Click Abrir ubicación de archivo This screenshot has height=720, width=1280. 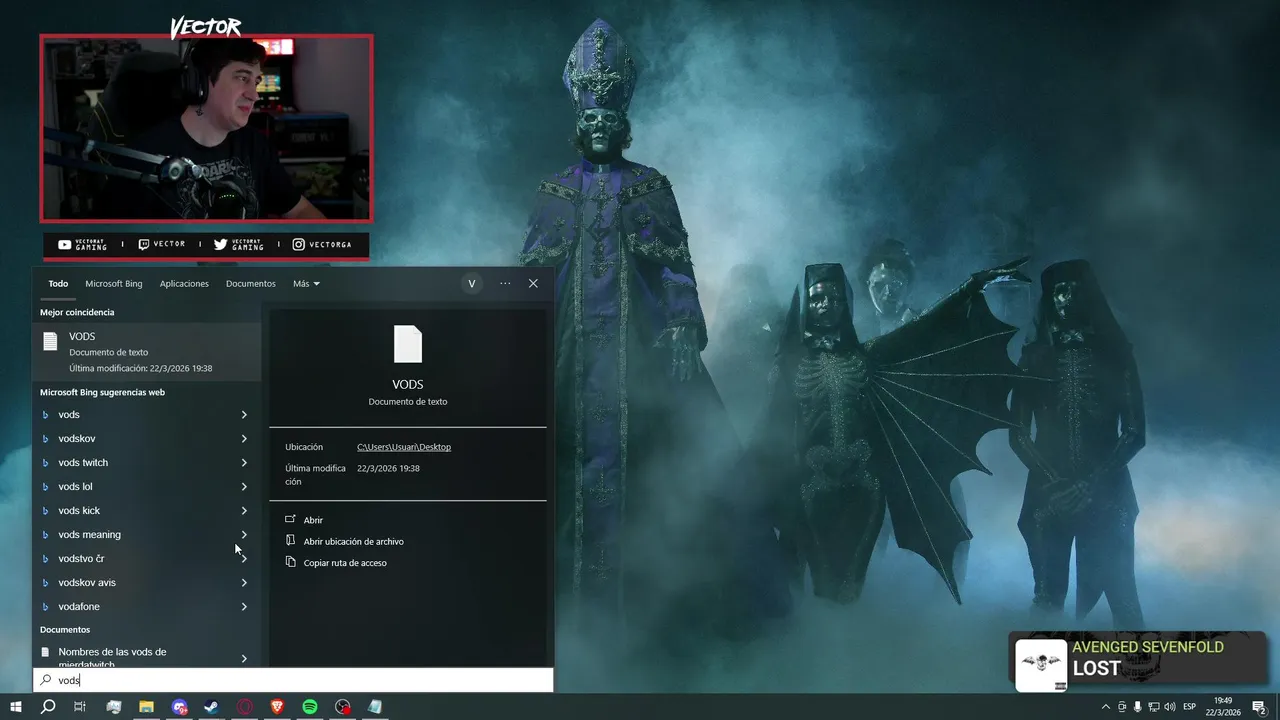(x=353, y=541)
